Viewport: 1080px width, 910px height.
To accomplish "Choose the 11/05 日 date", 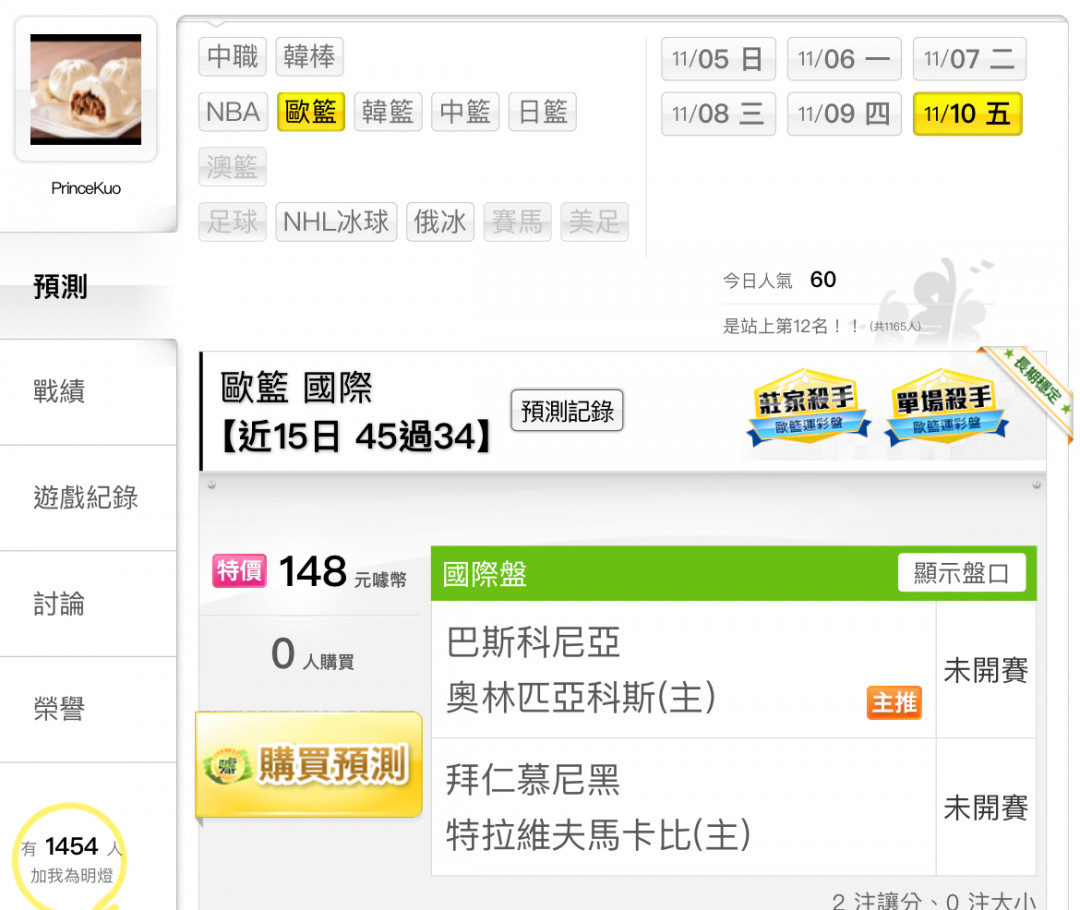I will tap(718, 59).
